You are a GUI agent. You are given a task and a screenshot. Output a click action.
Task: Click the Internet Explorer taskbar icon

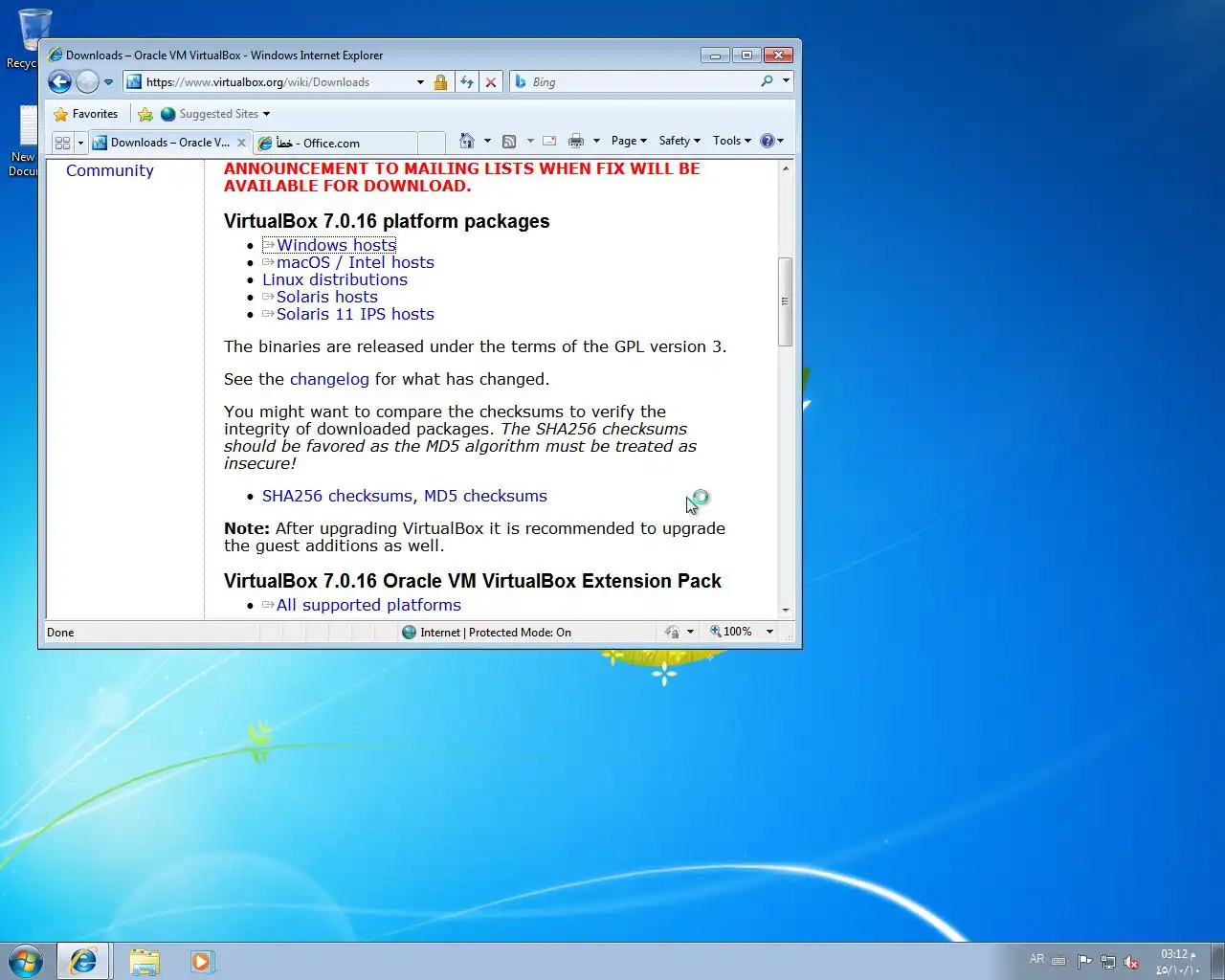click(x=83, y=961)
